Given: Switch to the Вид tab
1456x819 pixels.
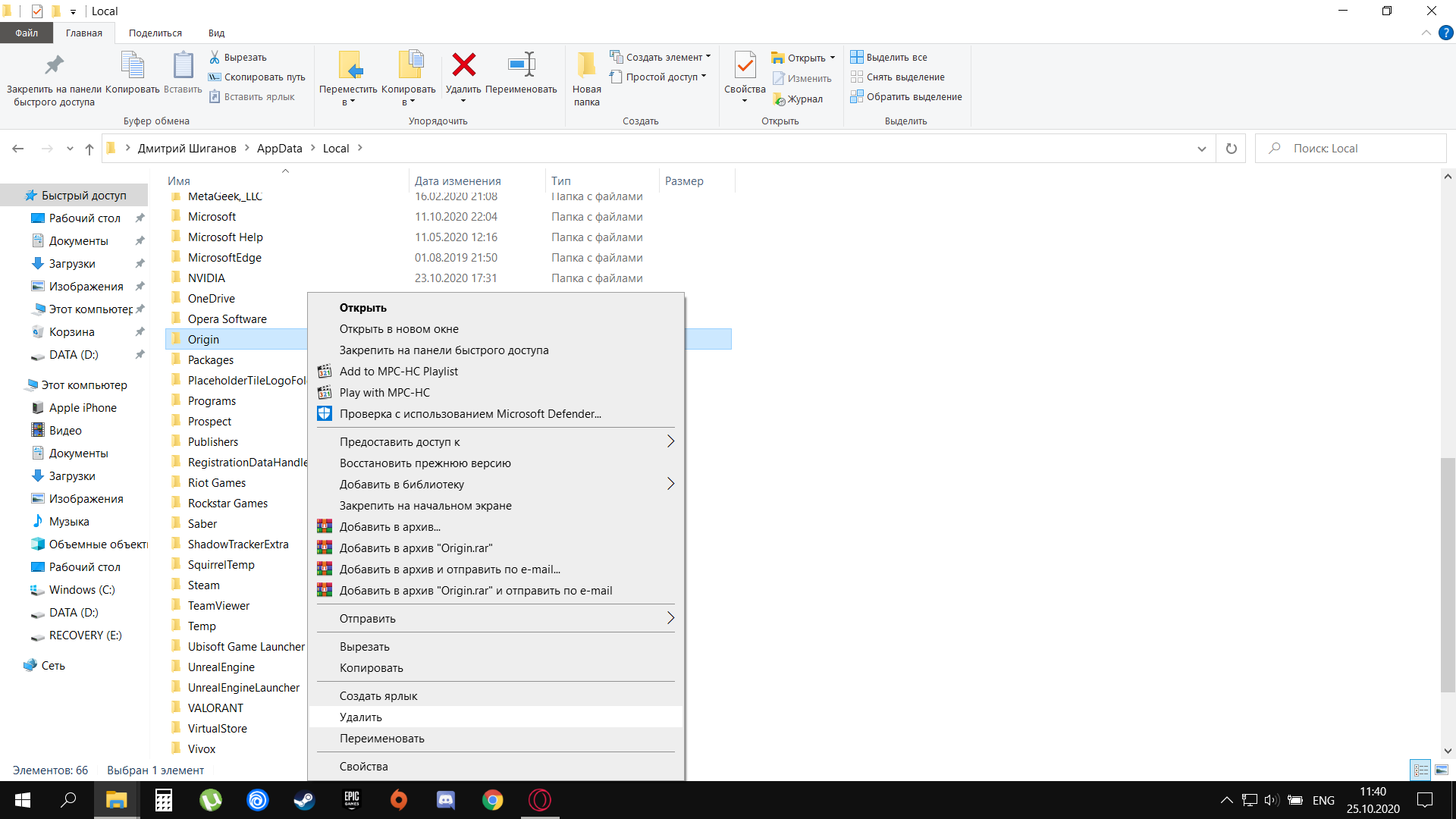Looking at the screenshot, I should [x=216, y=33].
